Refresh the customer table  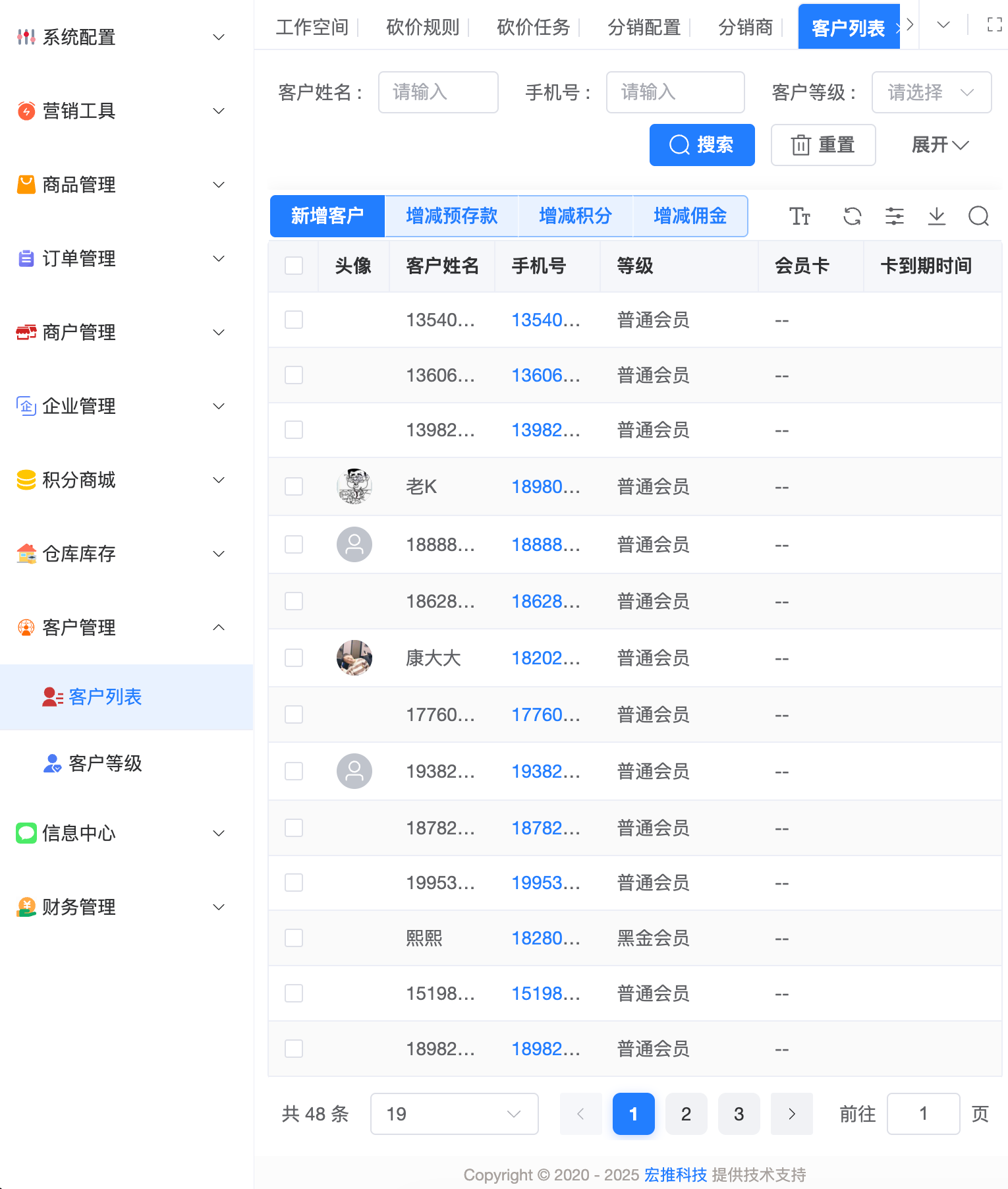853,216
